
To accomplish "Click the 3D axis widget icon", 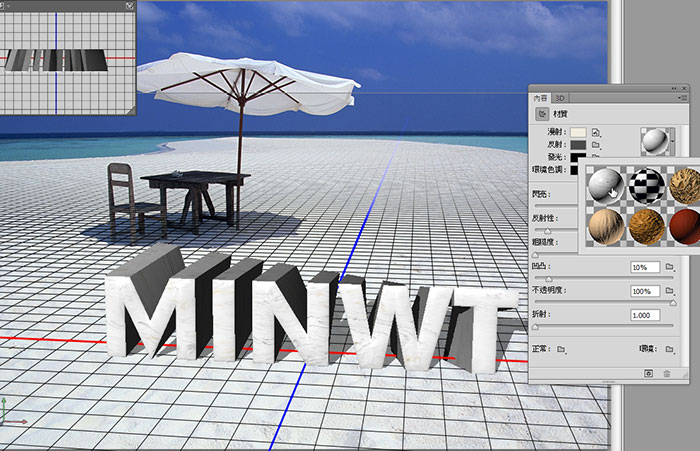I will click(x=7, y=410).
